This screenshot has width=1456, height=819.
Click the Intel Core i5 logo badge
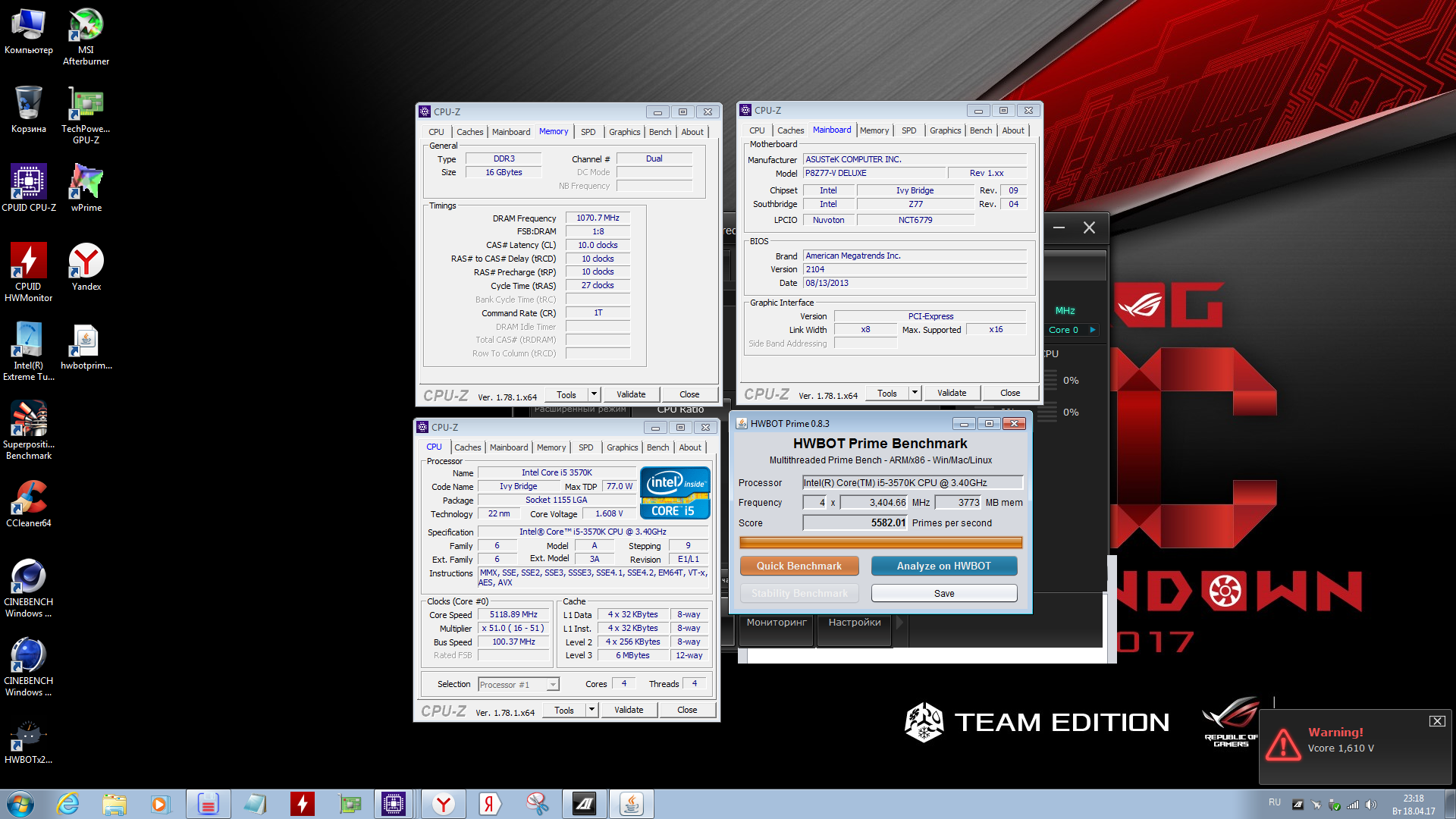pyautogui.click(x=675, y=493)
